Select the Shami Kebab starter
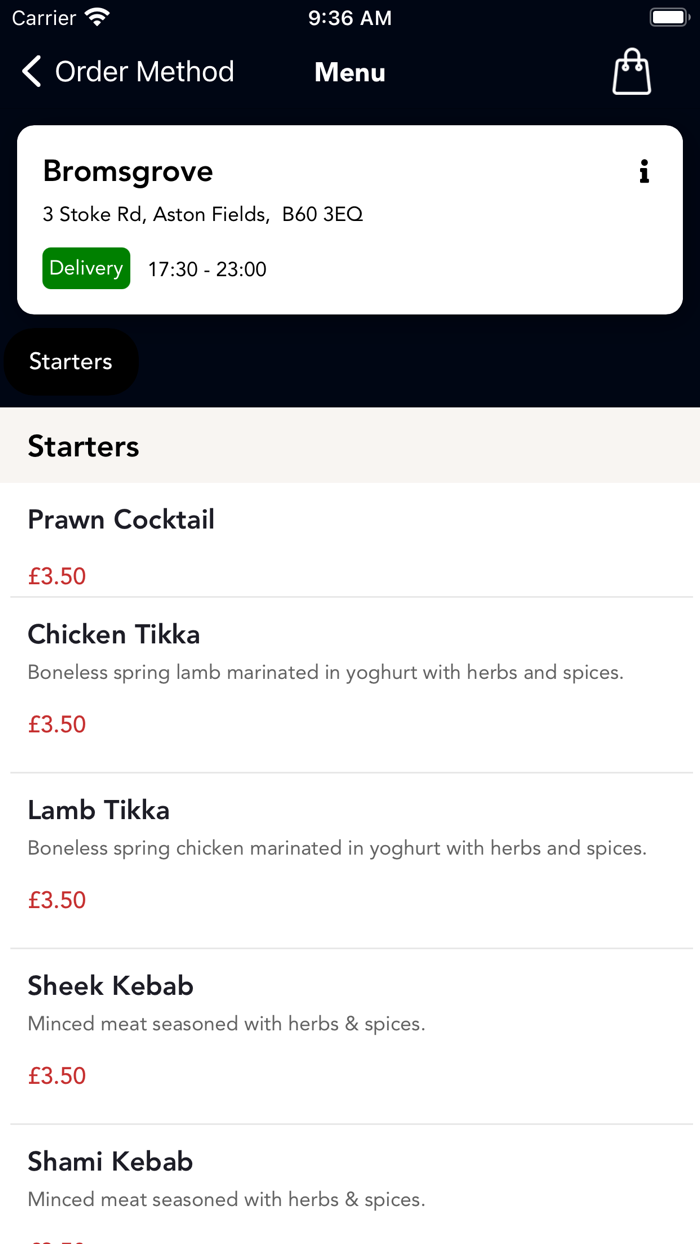The image size is (700, 1244). pyautogui.click(x=110, y=1162)
